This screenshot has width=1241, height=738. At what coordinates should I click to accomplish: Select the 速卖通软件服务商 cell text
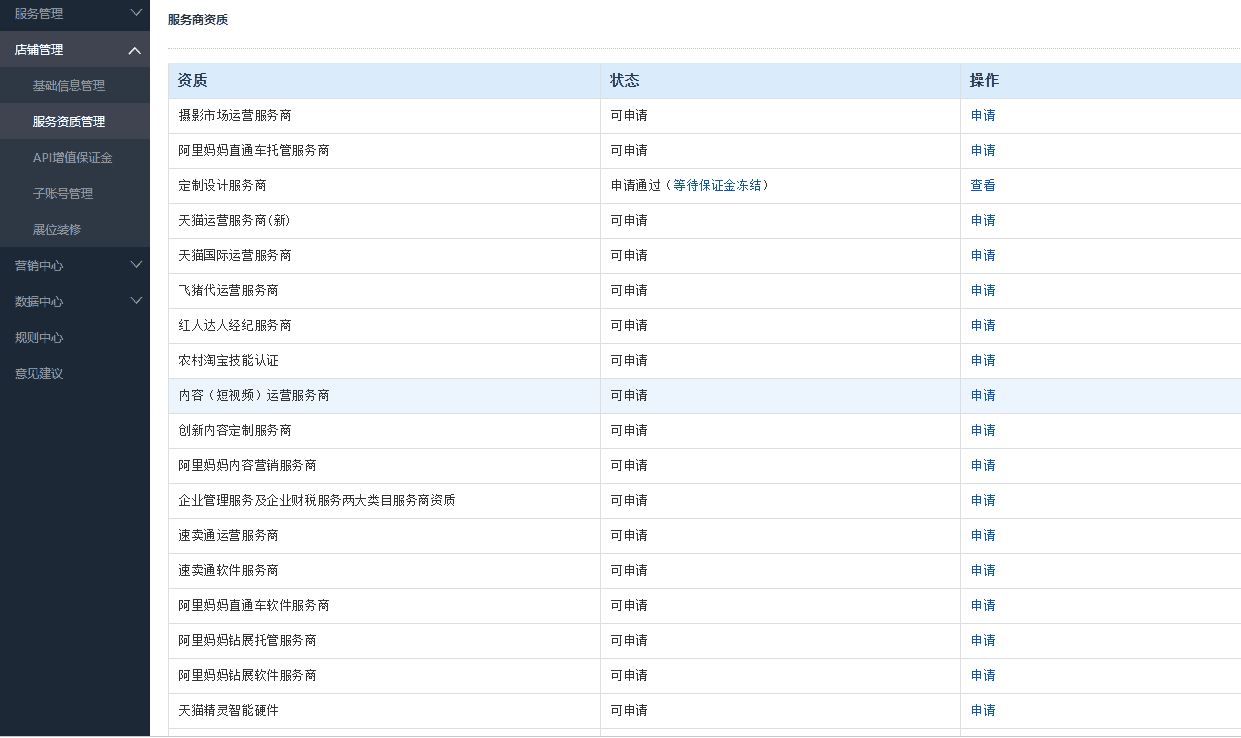tap(228, 571)
